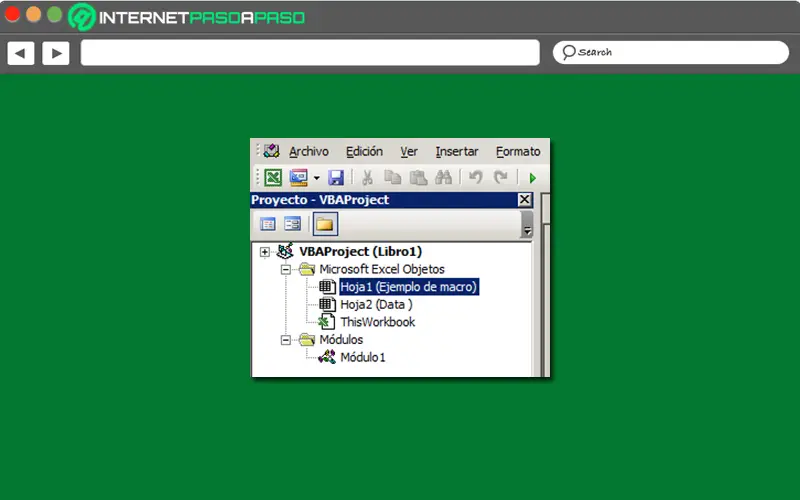Viewport: 800px width, 500px height.
Task: Open the Formato menu
Action: pos(518,152)
